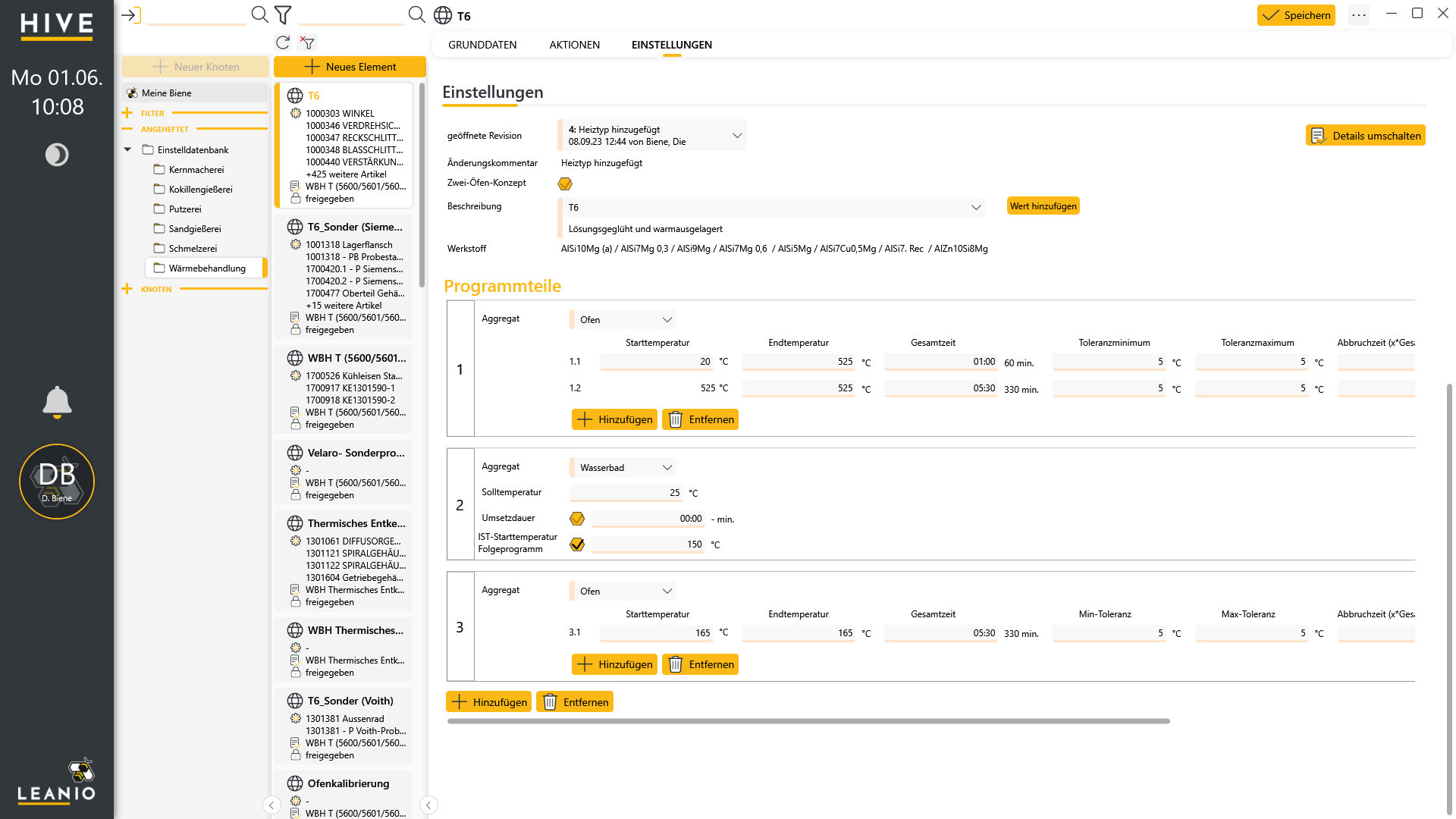Open the three-dots more options menu

[1359, 15]
